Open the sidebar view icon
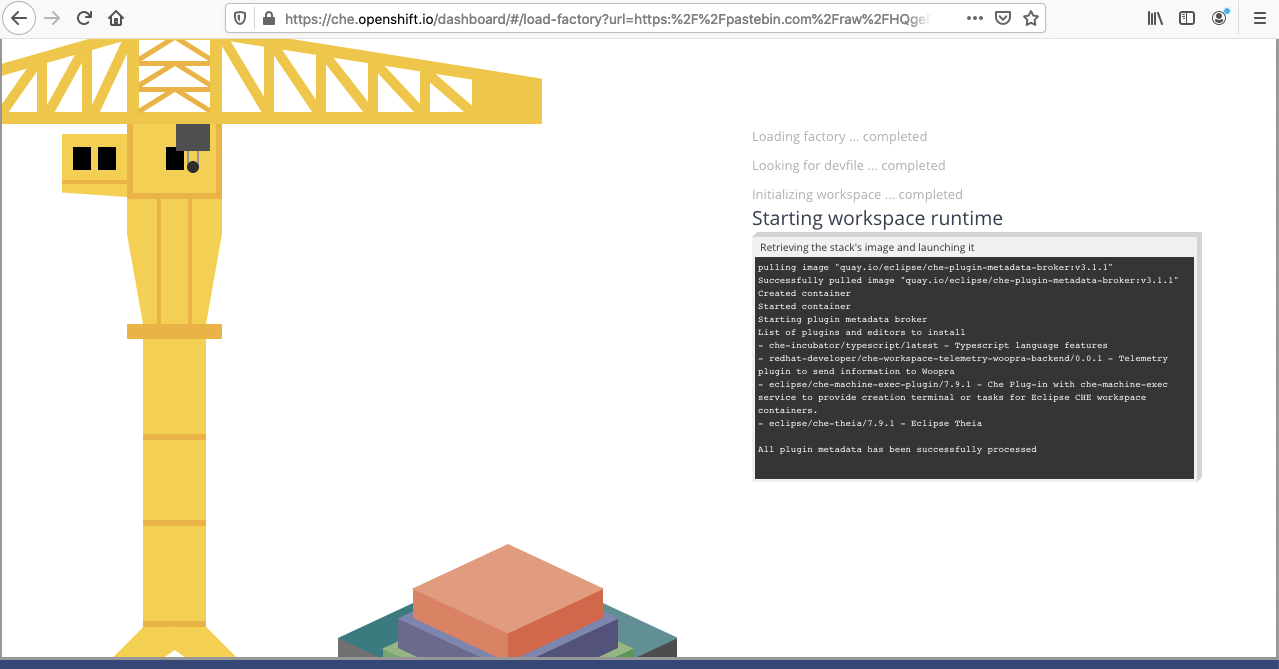Image resolution: width=1279 pixels, height=669 pixels. (1186, 17)
